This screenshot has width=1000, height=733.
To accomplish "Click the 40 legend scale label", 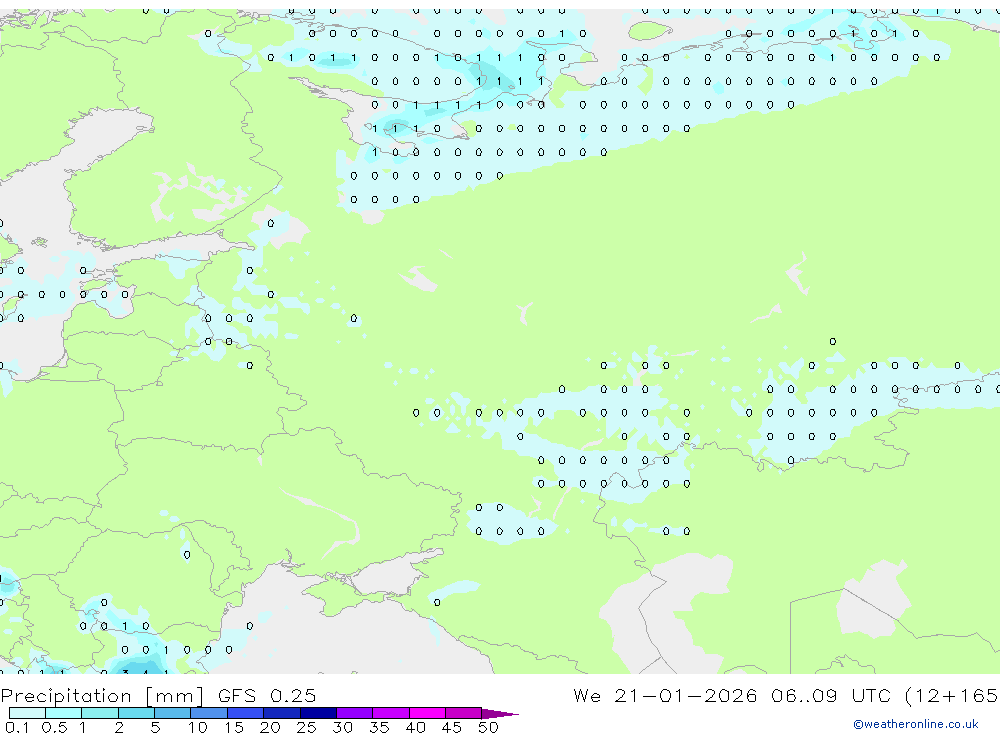I will click(x=415, y=727).
